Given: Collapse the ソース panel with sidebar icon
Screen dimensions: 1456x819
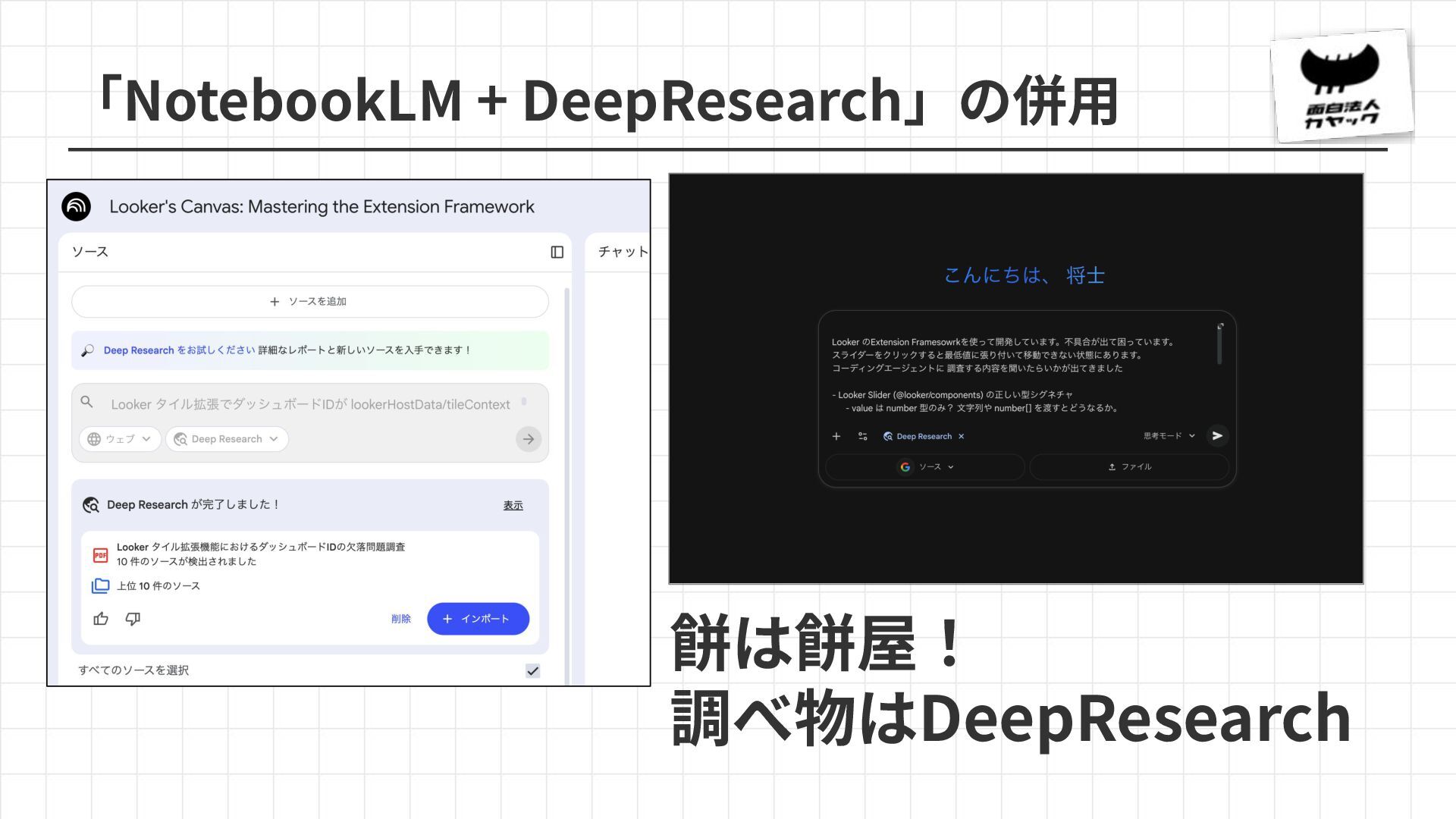Looking at the screenshot, I should pyautogui.click(x=557, y=252).
